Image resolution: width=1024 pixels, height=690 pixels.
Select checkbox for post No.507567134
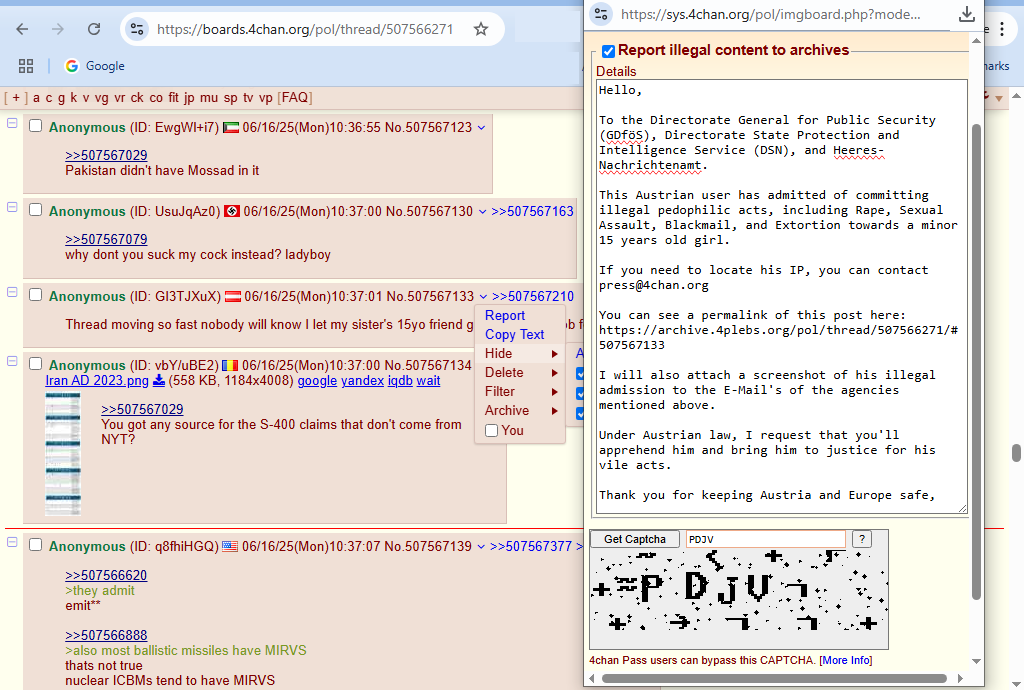pos(35,364)
